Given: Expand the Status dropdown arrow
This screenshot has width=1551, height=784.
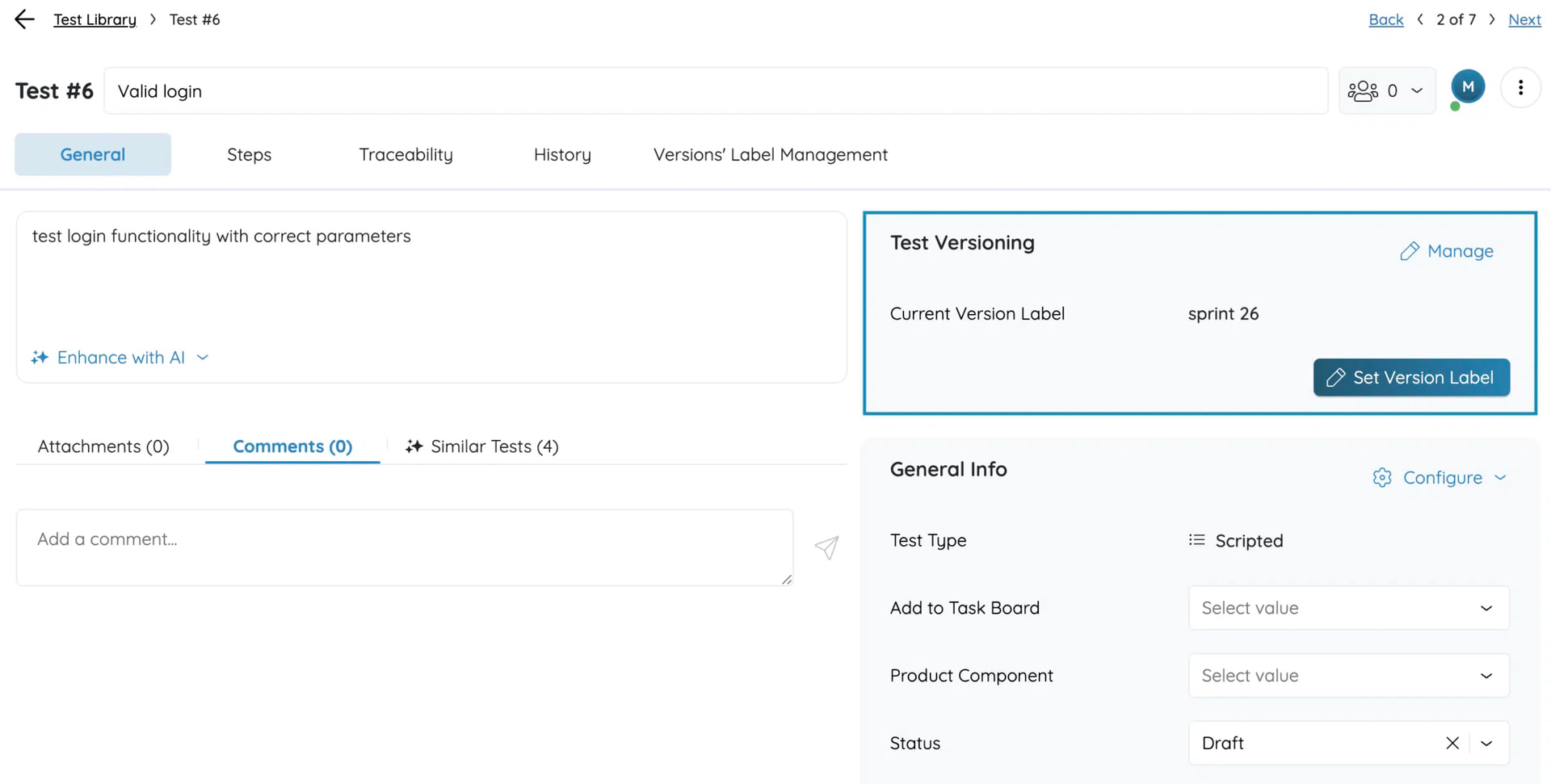Looking at the screenshot, I should point(1486,743).
